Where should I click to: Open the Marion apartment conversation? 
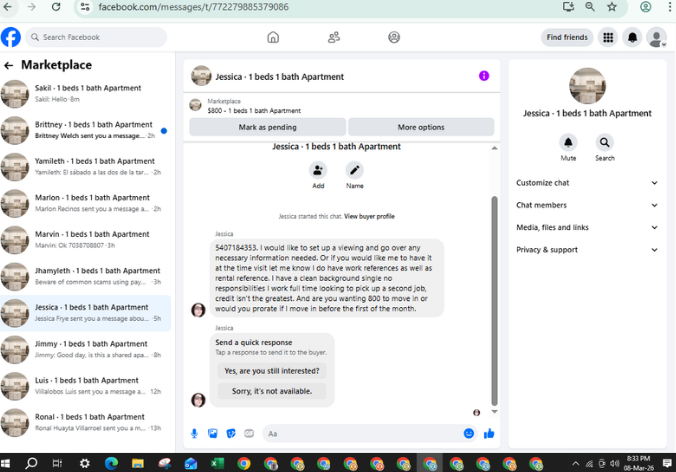(85, 203)
